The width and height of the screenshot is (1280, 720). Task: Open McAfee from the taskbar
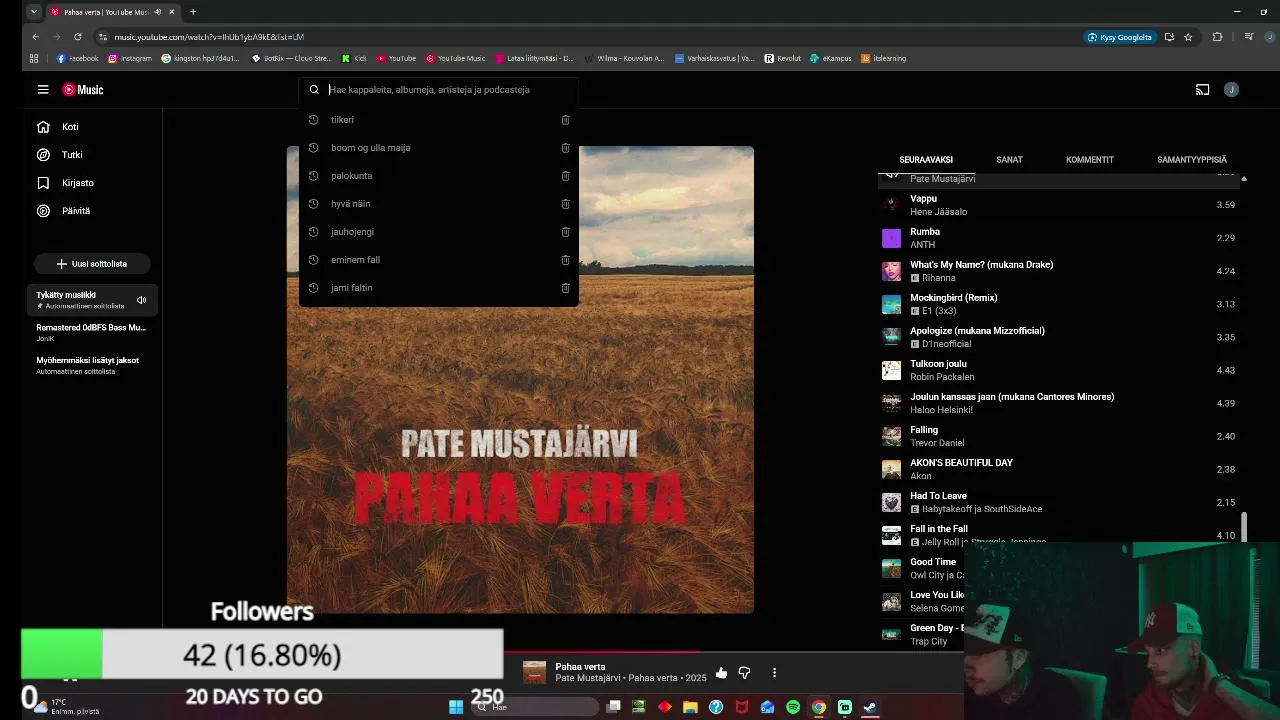(742, 707)
